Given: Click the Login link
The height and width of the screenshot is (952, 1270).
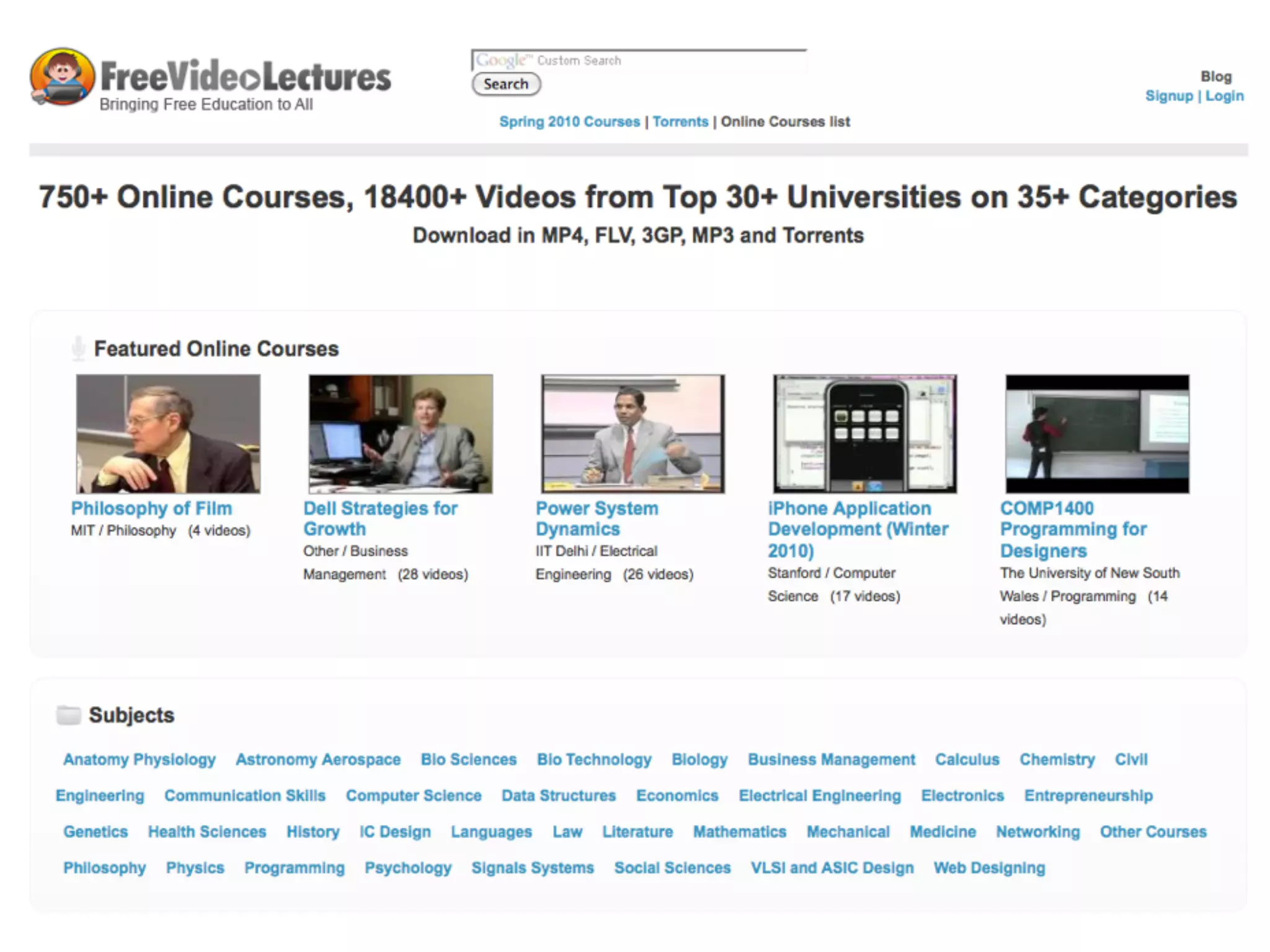Looking at the screenshot, I should coord(1225,96).
